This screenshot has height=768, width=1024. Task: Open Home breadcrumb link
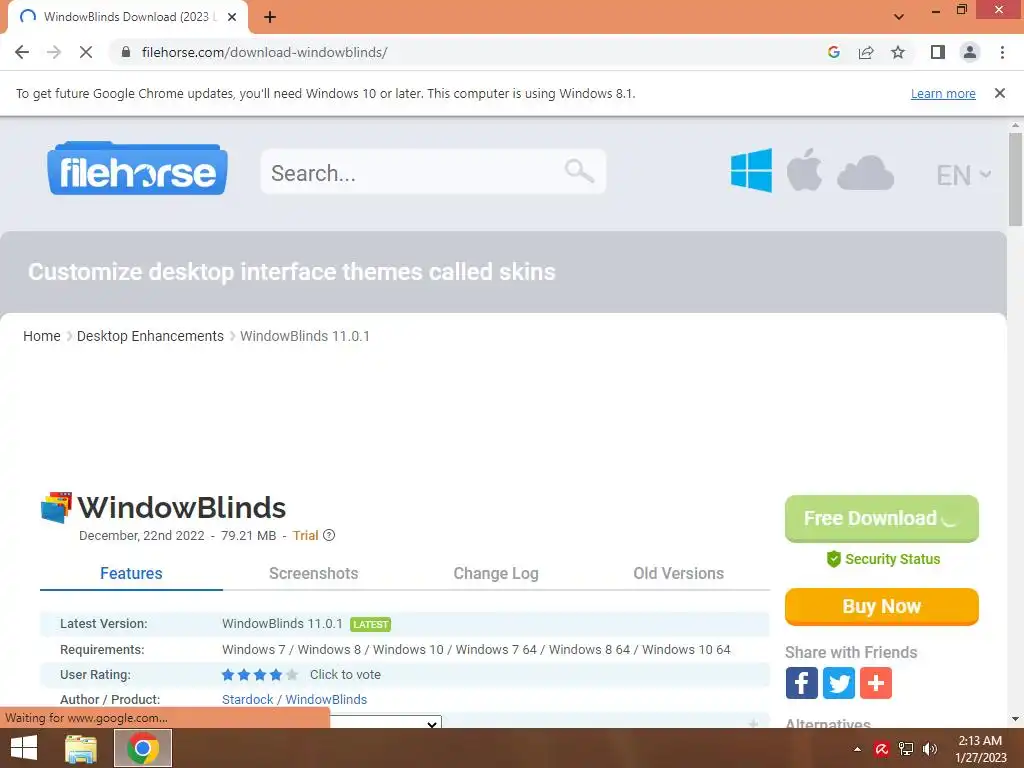(x=42, y=336)
